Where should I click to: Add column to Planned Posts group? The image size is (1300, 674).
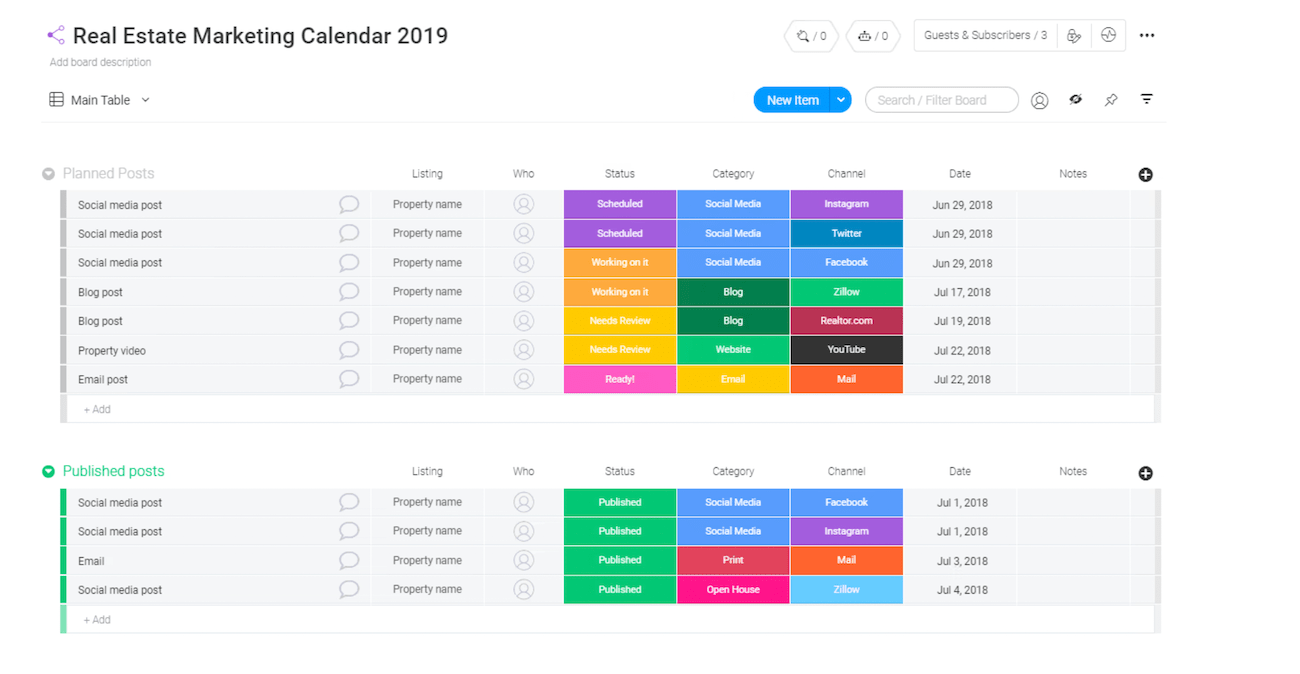click(x=1146, y=175)
